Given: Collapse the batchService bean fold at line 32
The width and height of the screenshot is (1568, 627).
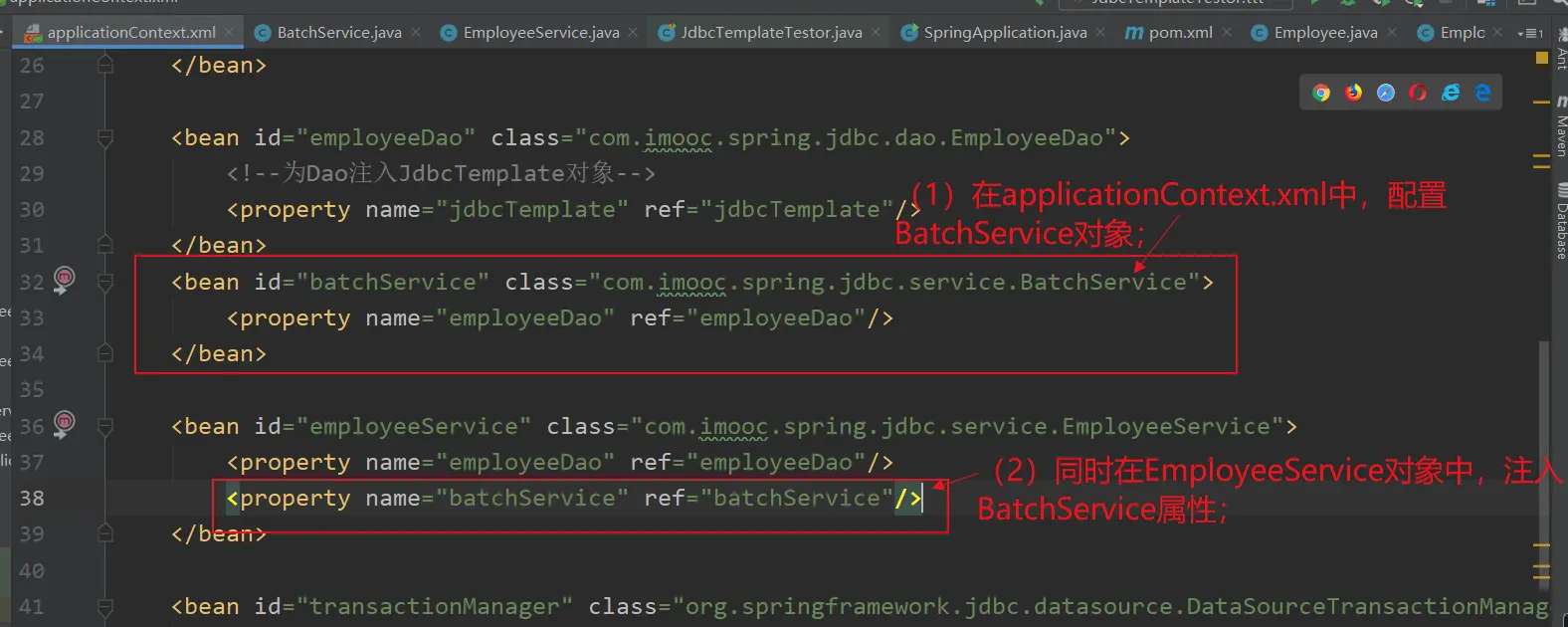Looking at the screenshot, I should [x=105, y=283].
